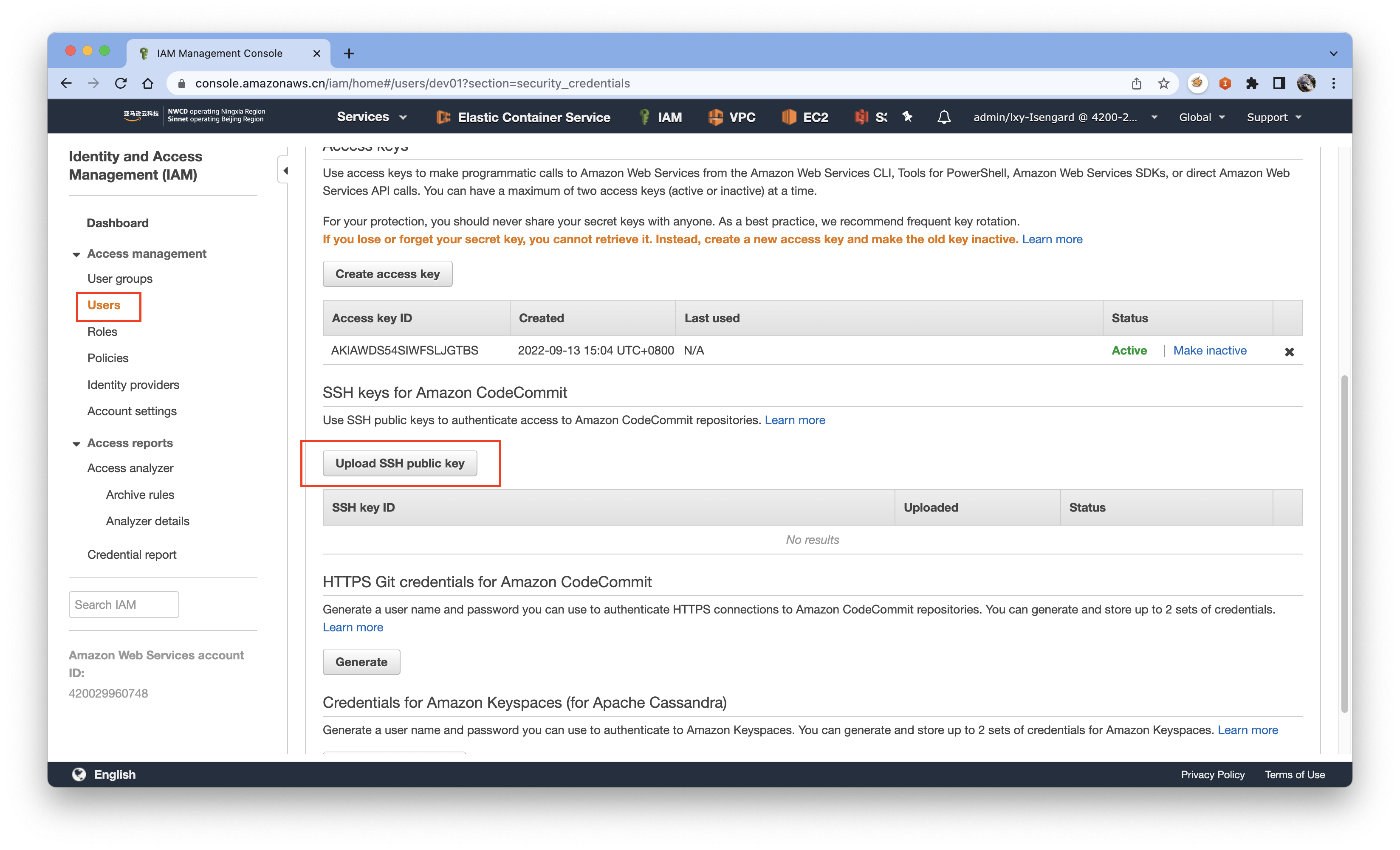Open the Global region dropdown
This screenshot has height=850, width=1400.
(1202, 117)
